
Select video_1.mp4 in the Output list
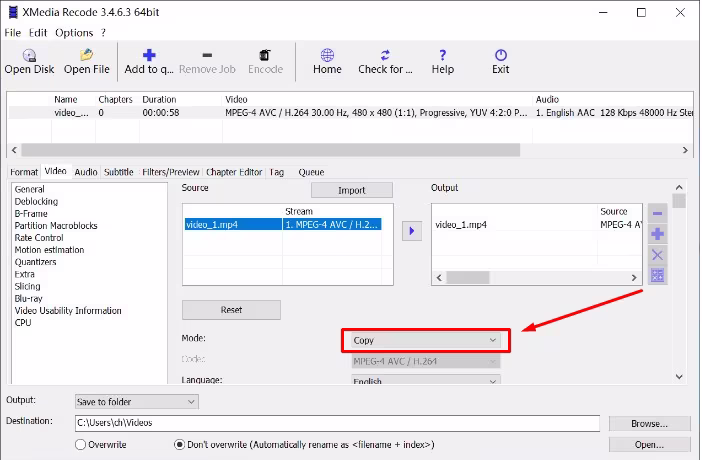click(x=461, y=225)
